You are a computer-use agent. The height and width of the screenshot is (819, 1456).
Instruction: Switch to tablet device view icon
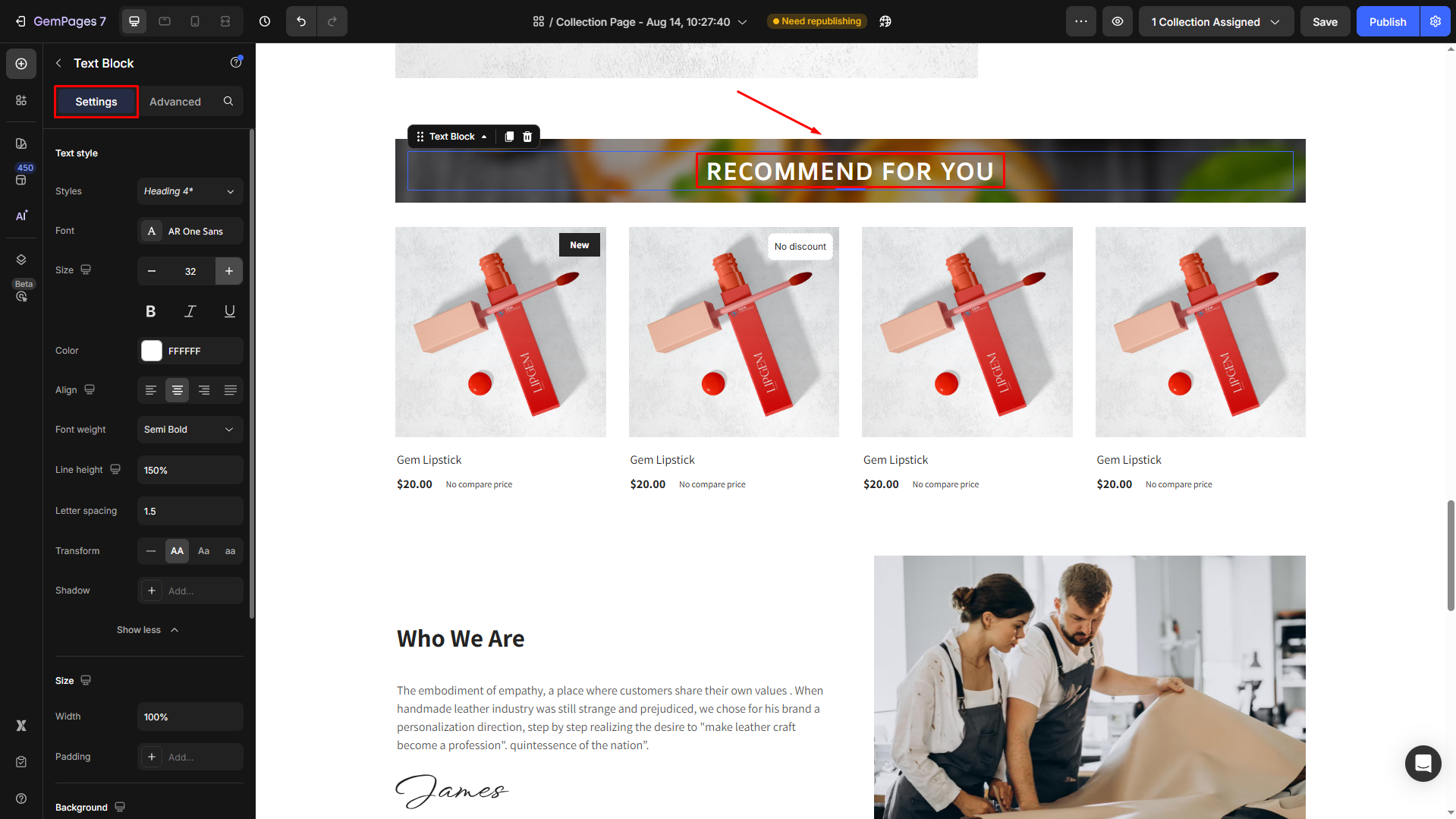pos(165,21)
